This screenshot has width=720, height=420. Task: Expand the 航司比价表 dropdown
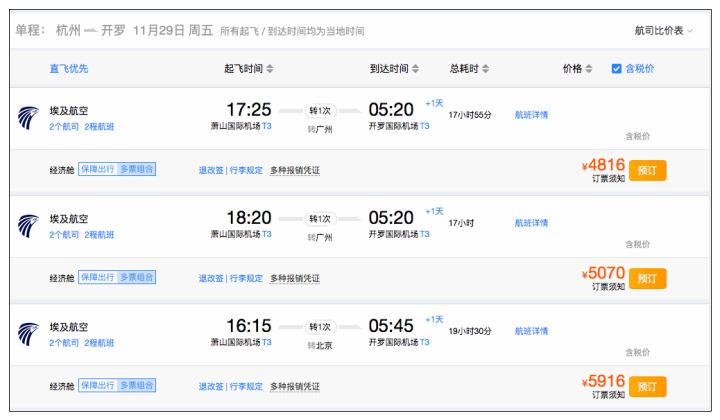(x=664, y=31)
